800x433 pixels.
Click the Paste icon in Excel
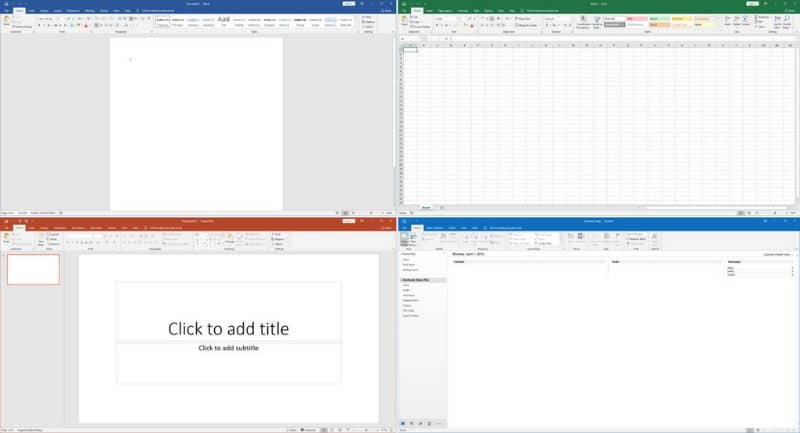click(404, 20)
